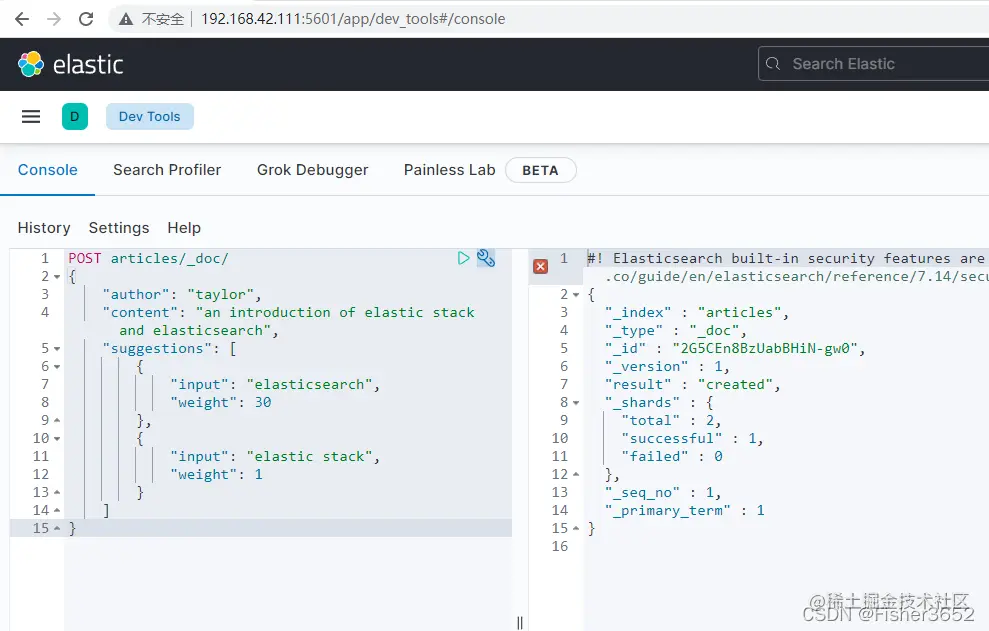
Task: Click "_primary_term" : 1 in response
Action: [x=684, y=510]
